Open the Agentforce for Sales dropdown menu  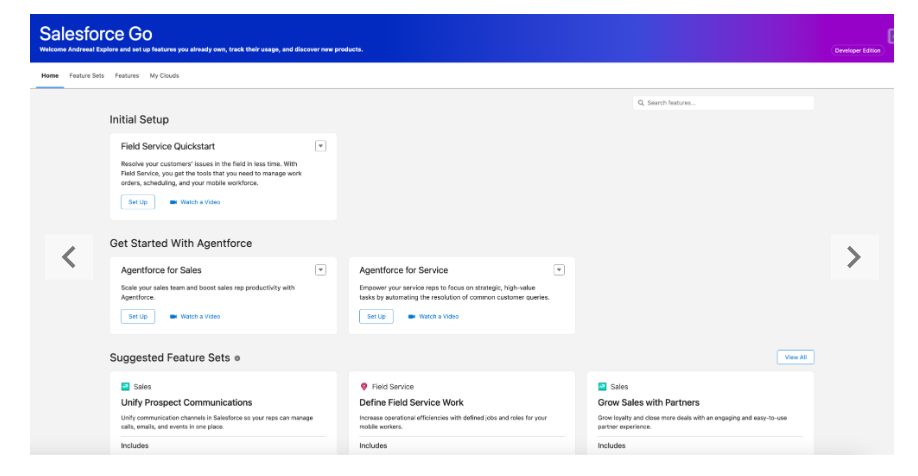320,269
